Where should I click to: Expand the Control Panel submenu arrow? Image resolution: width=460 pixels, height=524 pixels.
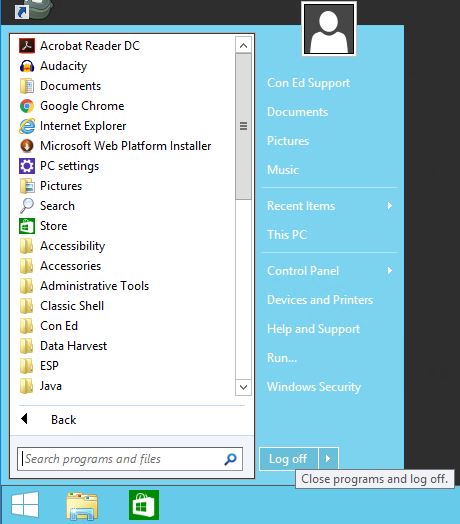(389, 270)
